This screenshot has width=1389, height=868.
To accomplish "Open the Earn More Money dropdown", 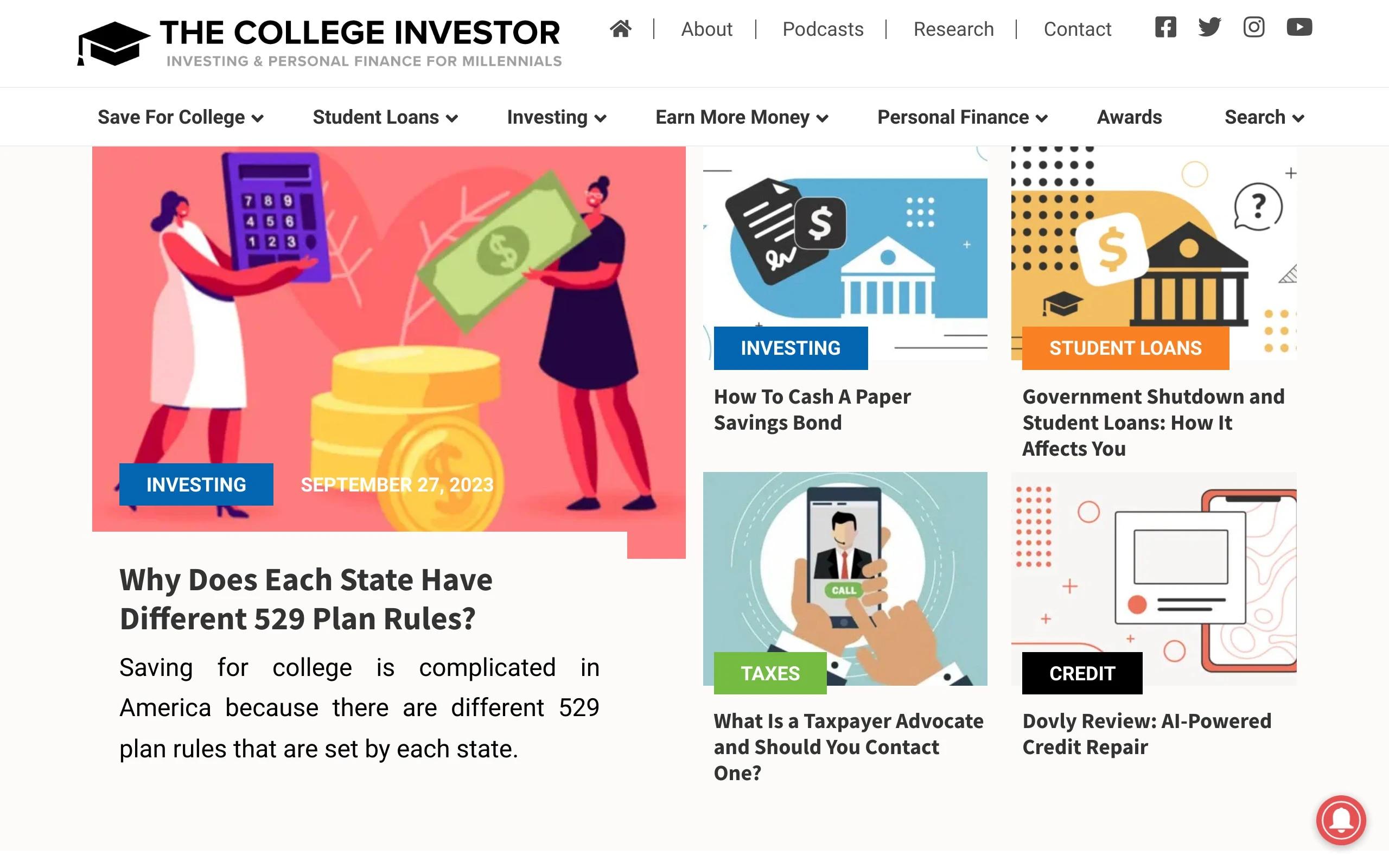I will (742, 117).
